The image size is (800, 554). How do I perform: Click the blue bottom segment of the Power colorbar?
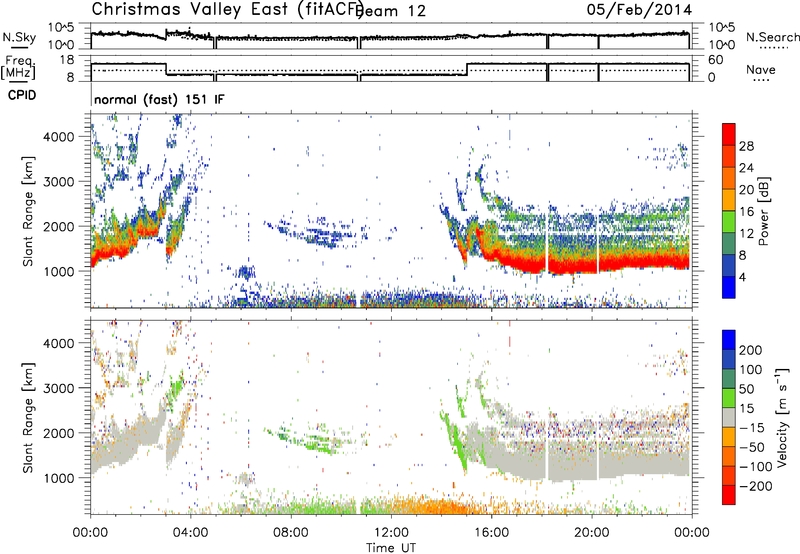[729, 287]
